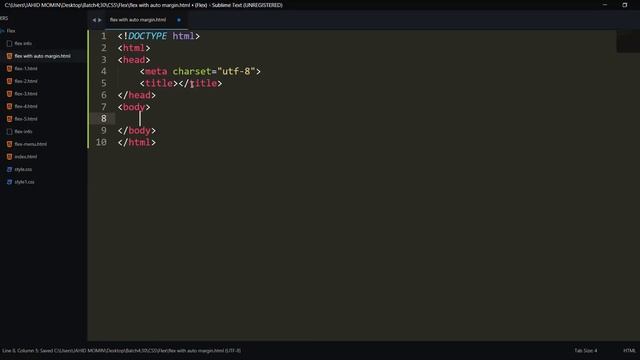The image size is (640, 360).
Task: Click the HTML icon of flex-1.html
Action: tap(9, 69)
